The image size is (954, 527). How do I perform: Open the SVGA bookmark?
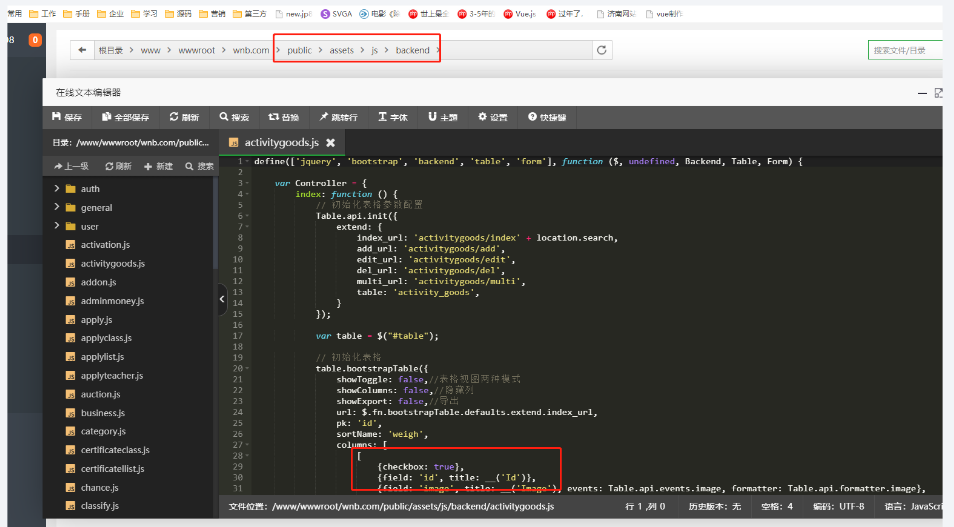tap(336, 13)
